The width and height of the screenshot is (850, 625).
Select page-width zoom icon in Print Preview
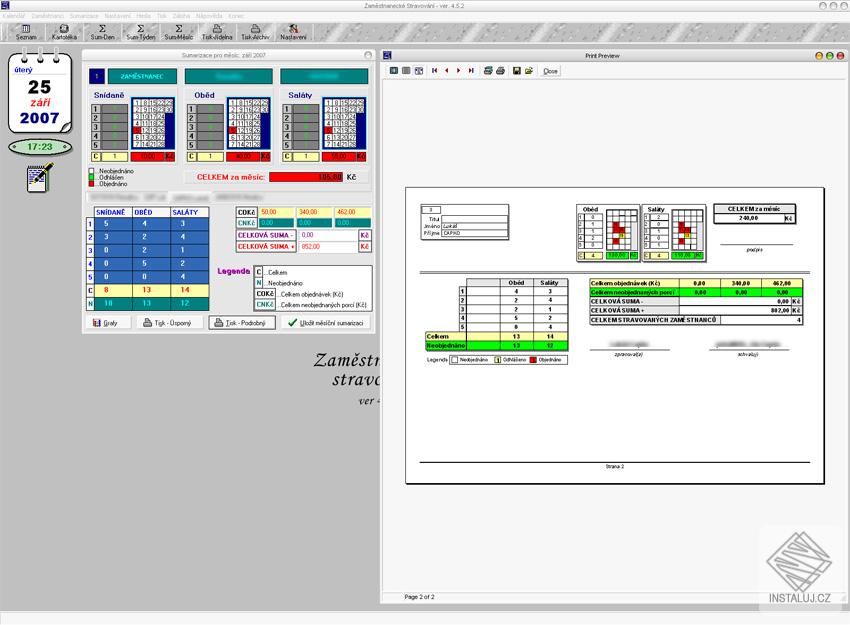coord(419,70)
